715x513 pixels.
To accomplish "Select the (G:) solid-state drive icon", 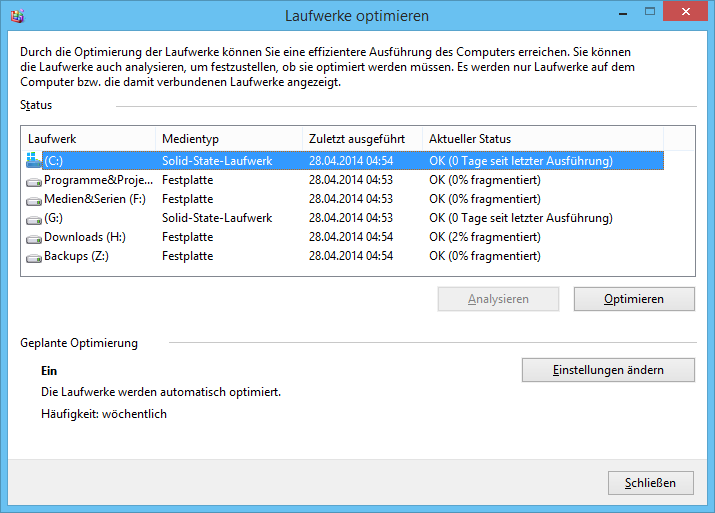I will pyautogui.click(x=35, y=218).
